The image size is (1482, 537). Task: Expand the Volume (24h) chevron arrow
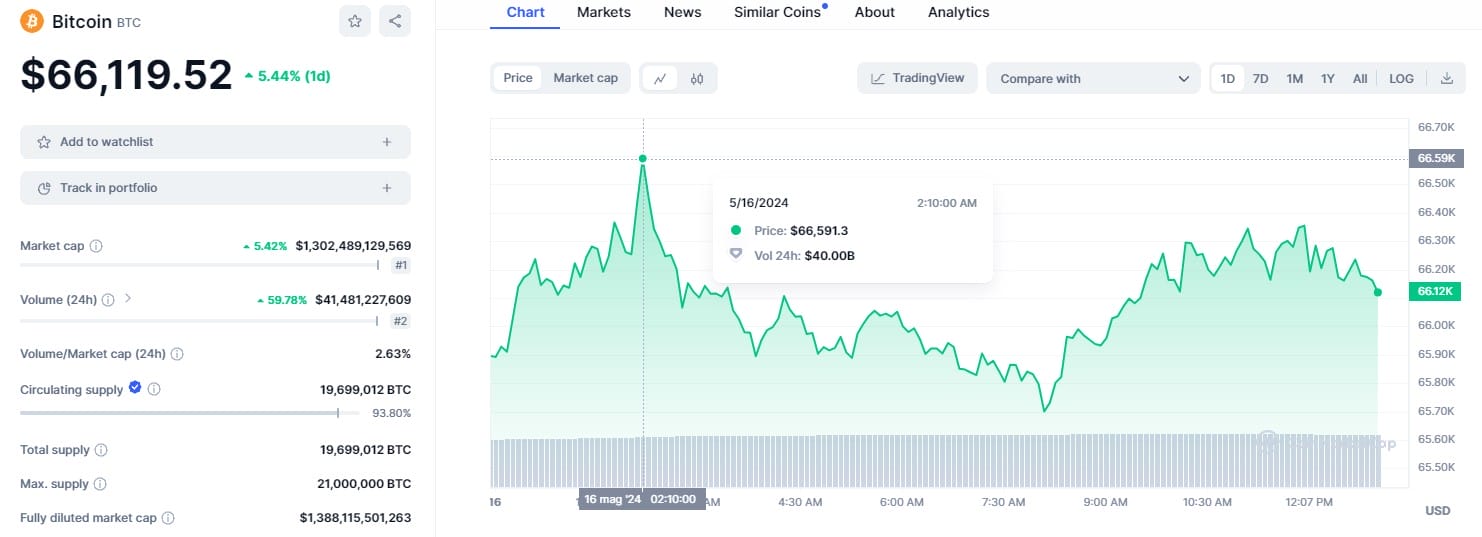(128, 299)
